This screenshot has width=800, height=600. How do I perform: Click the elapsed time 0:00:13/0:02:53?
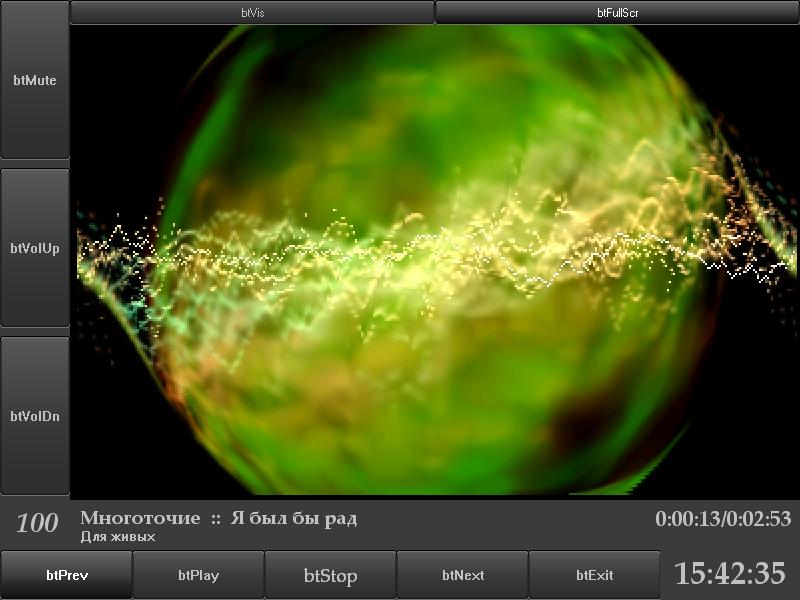click(x=723, y=519)
